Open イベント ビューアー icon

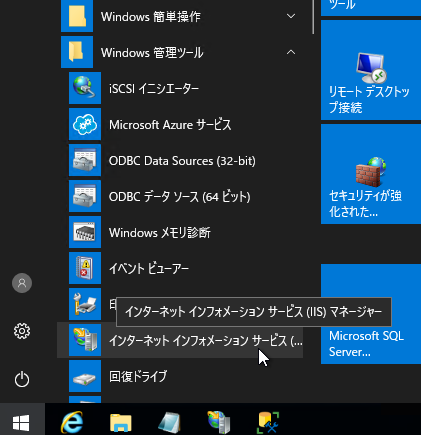(x=85, y=268)
